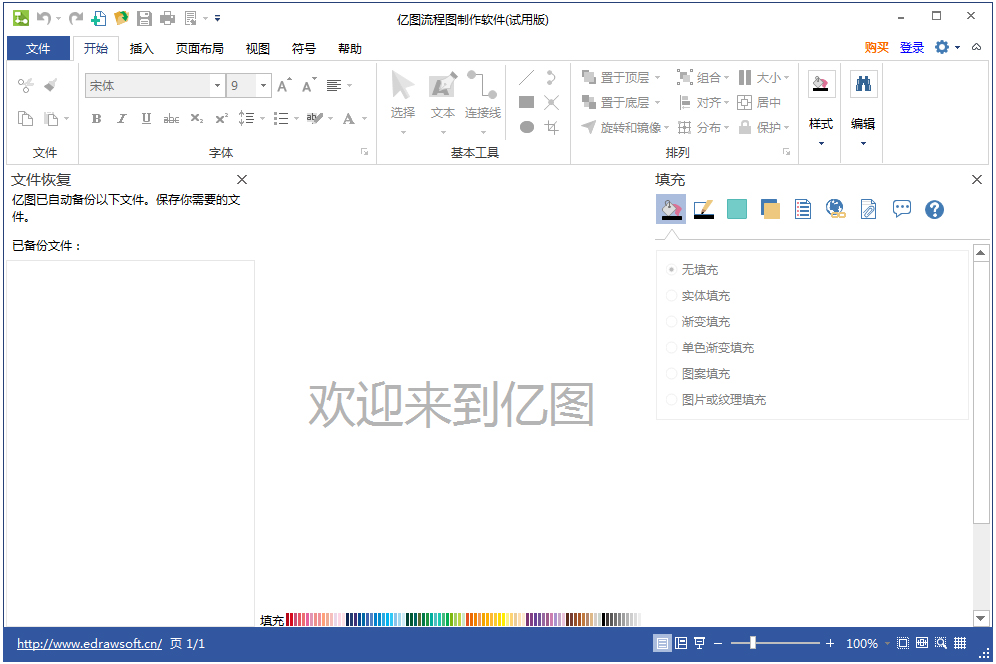Click the zoom out minus button
Image resolution: width=996 pixels, height=664 pixels.
tap(718, 643)
